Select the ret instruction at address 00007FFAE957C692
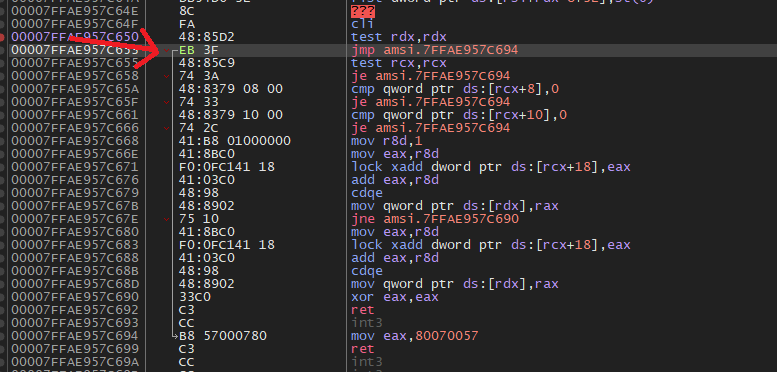779x372 pixels. tap(363, 310)
